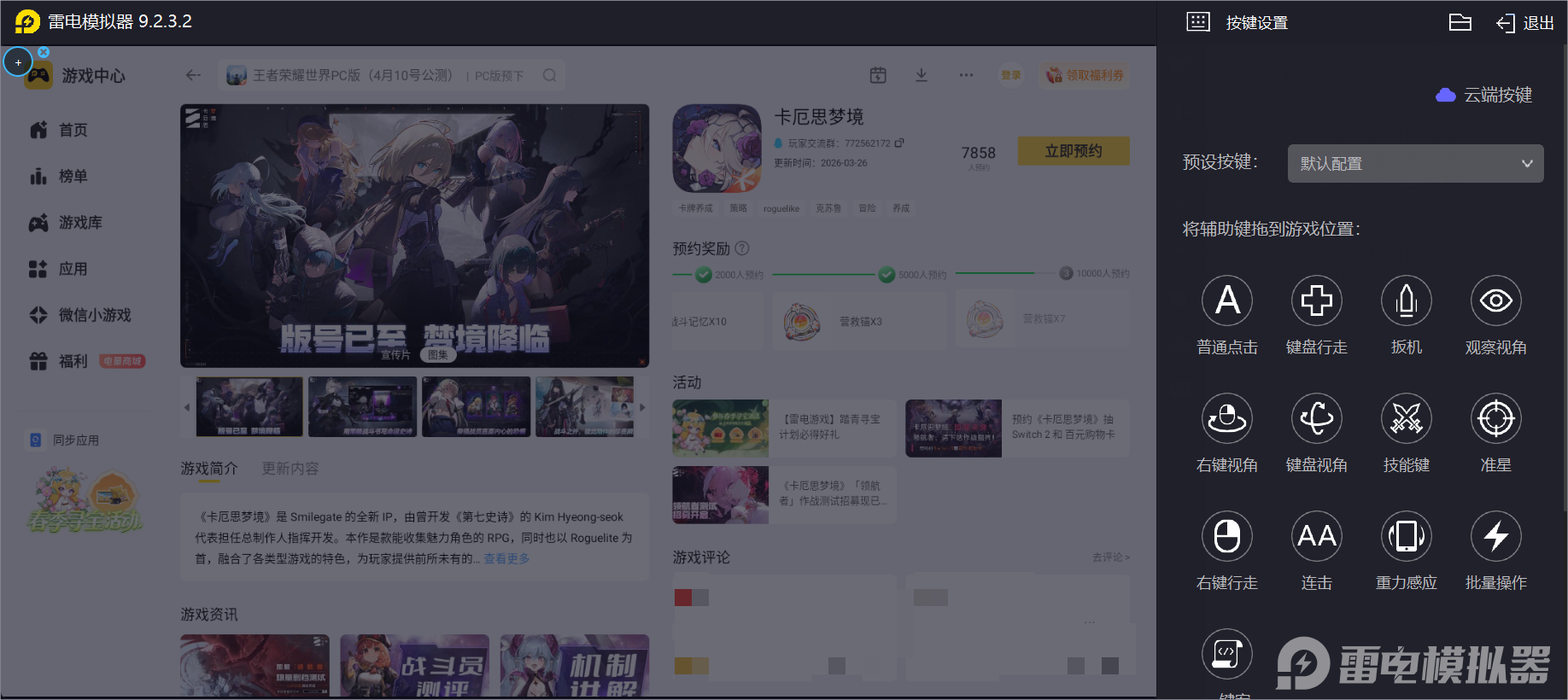Switch to the 游戏简介 tab
1568x700 pixels.
[x=209, y=469]
